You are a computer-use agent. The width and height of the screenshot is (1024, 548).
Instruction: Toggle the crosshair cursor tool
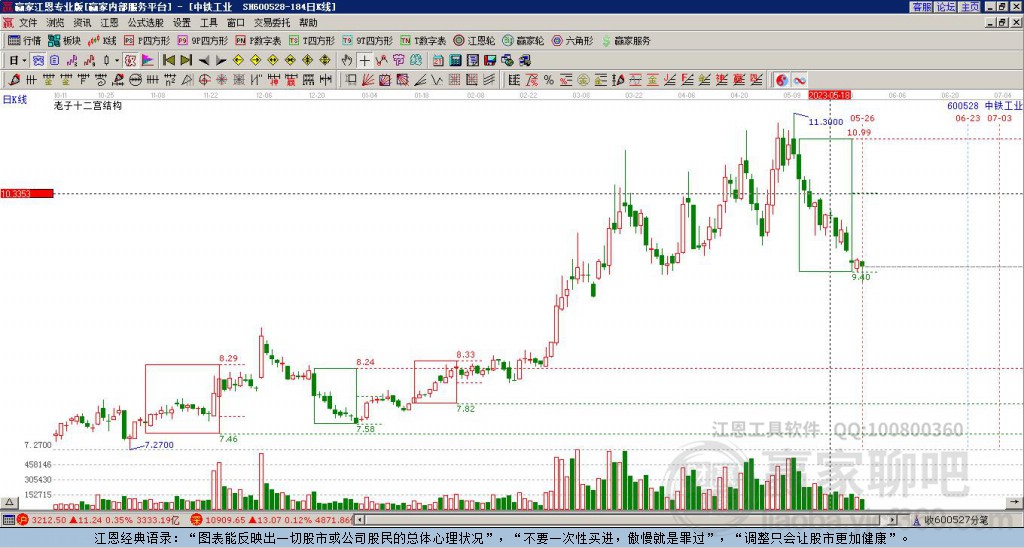coord(364,61)
